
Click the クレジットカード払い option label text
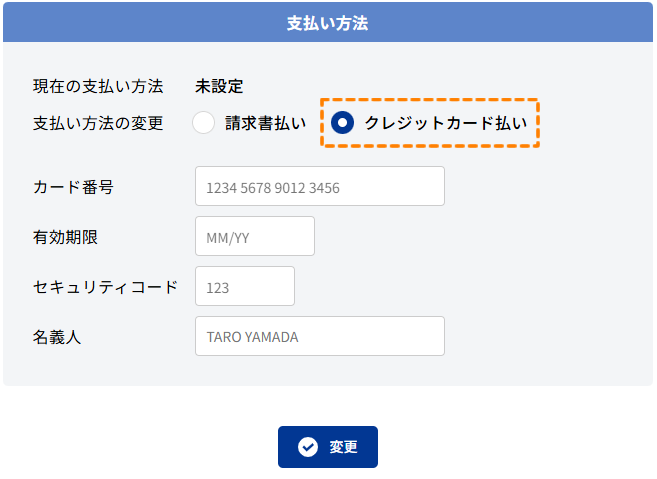pos(445,124)
